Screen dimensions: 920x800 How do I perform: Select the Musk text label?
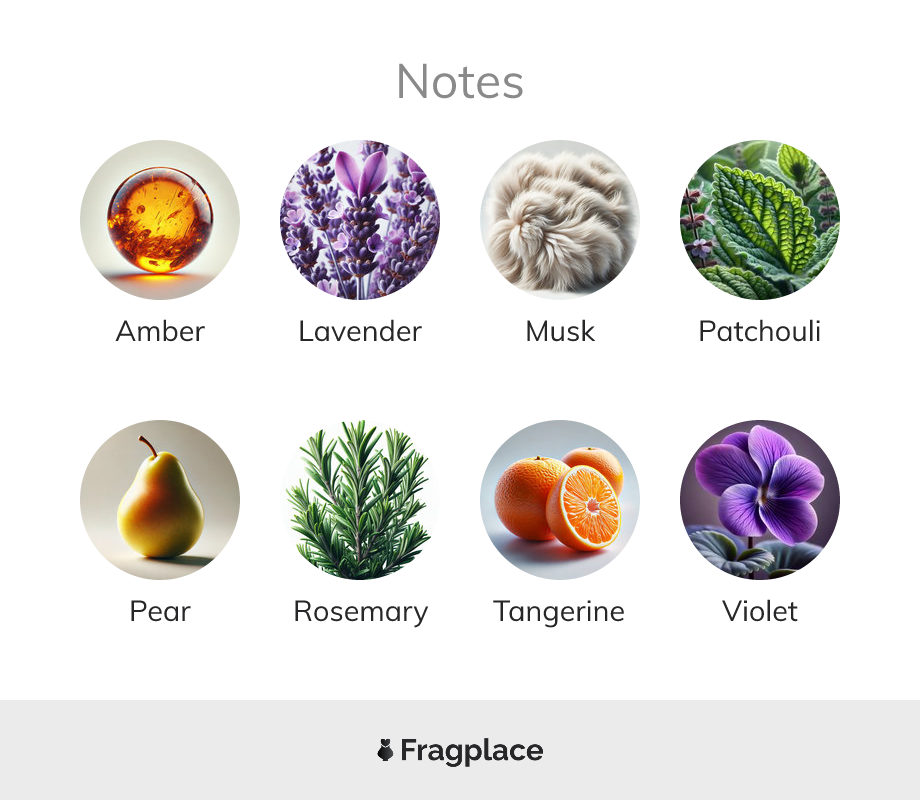[560, 331]
